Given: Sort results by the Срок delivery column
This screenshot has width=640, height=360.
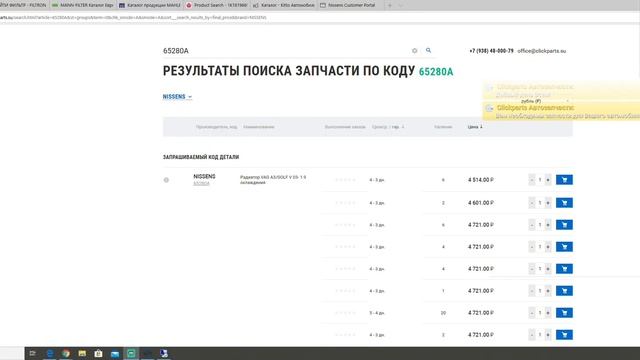Looking at the screenshot, I should pos(388,127).
